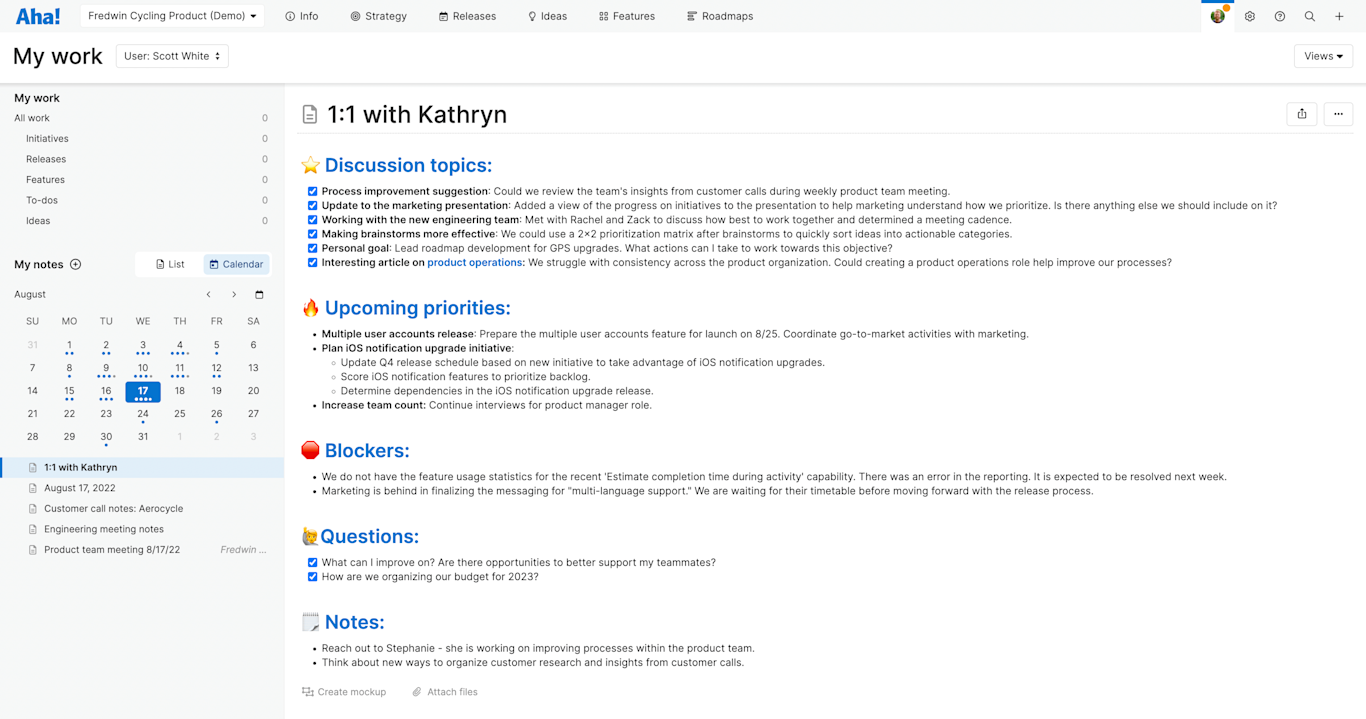Toggle Making brainstorms more effective checkbox
Screen dimensions: 1366x719
pos(313,234)
